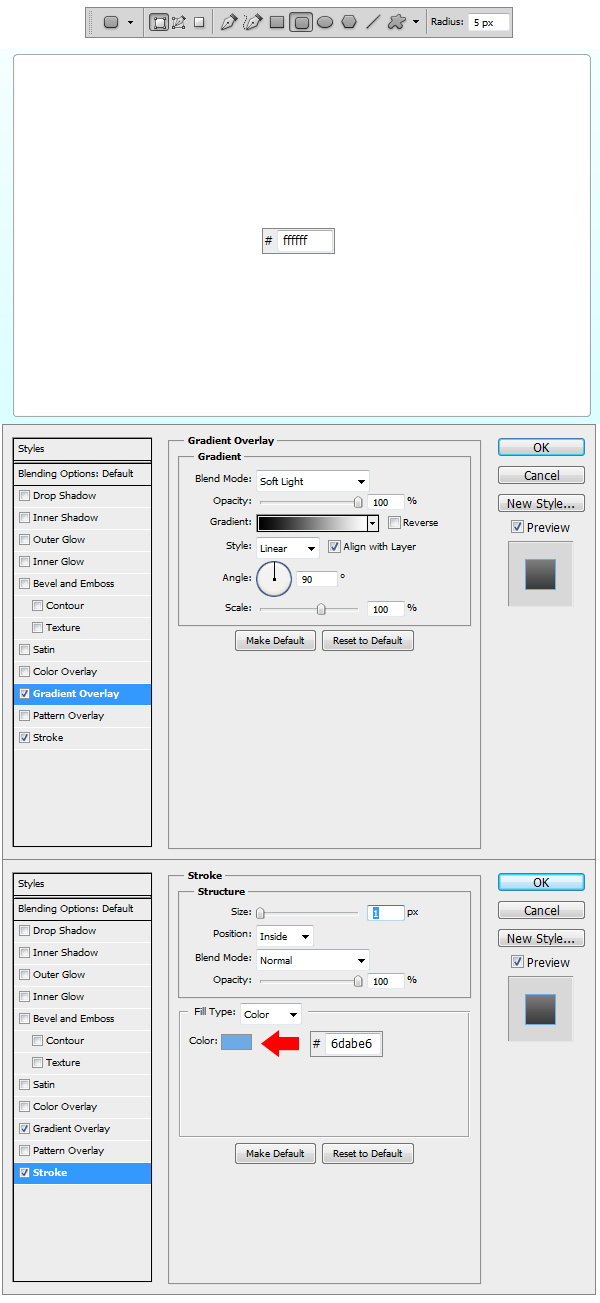The image size is (600, 1303).
Task: Click Reset to Default in Gradient Overlay dialog
Action: click(x=367, y=641)
